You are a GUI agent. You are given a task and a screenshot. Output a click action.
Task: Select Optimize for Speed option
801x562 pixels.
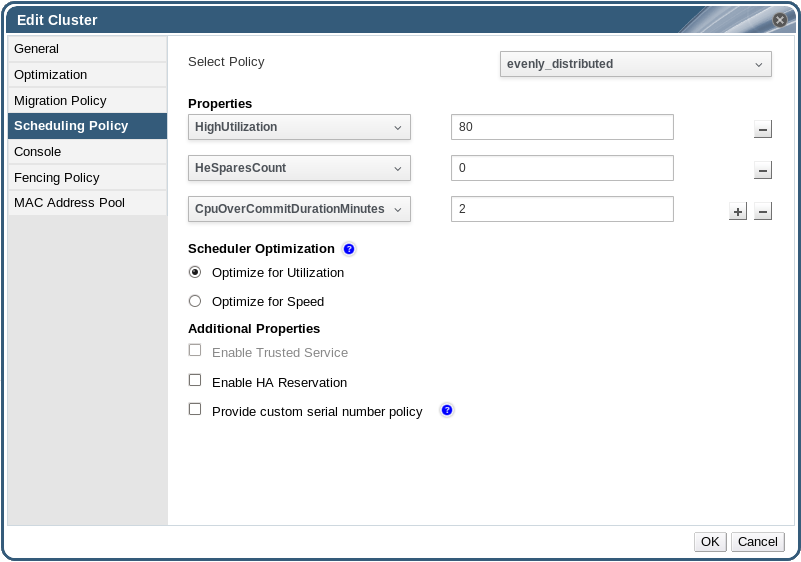point(195,301)
